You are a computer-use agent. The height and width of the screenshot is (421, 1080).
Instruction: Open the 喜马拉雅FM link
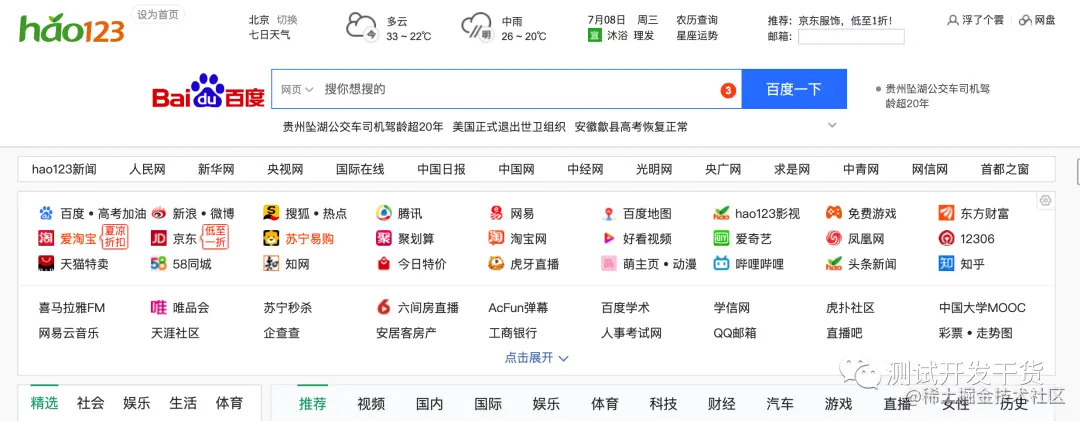pos(72,308)
